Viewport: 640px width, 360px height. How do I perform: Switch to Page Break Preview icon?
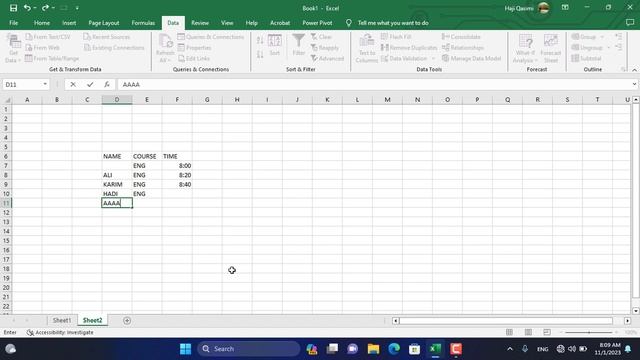(x=547, y=332)
